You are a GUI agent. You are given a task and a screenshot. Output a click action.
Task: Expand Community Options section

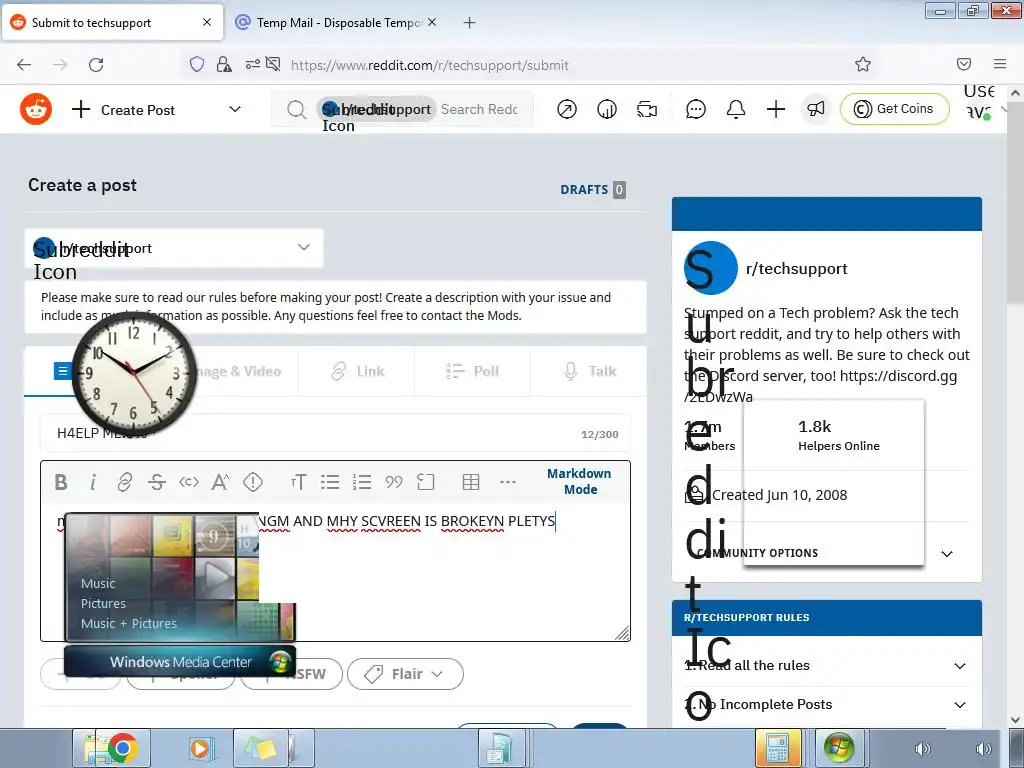(x=947, y=553)
